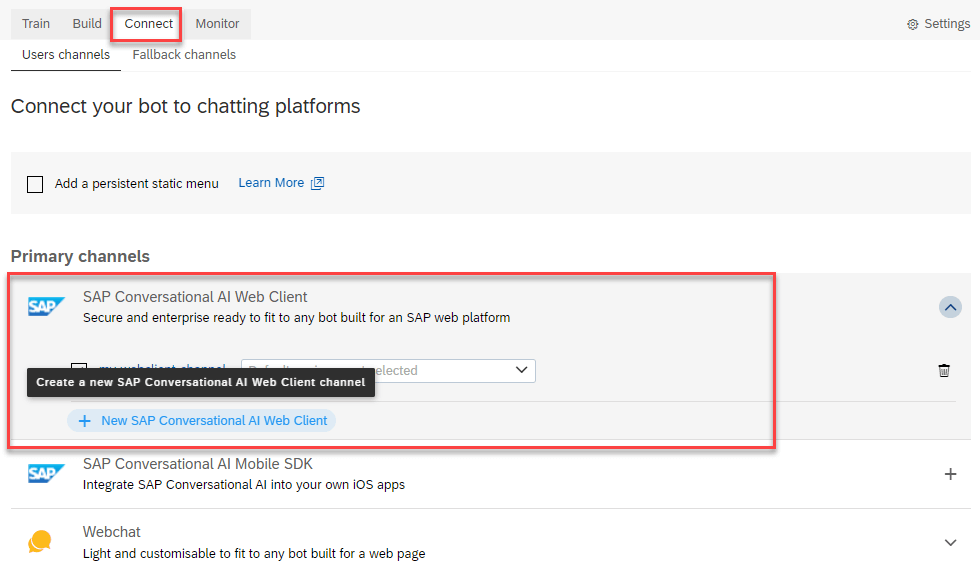Open Settings via the gear icon
980x576 pixels.
912,24
